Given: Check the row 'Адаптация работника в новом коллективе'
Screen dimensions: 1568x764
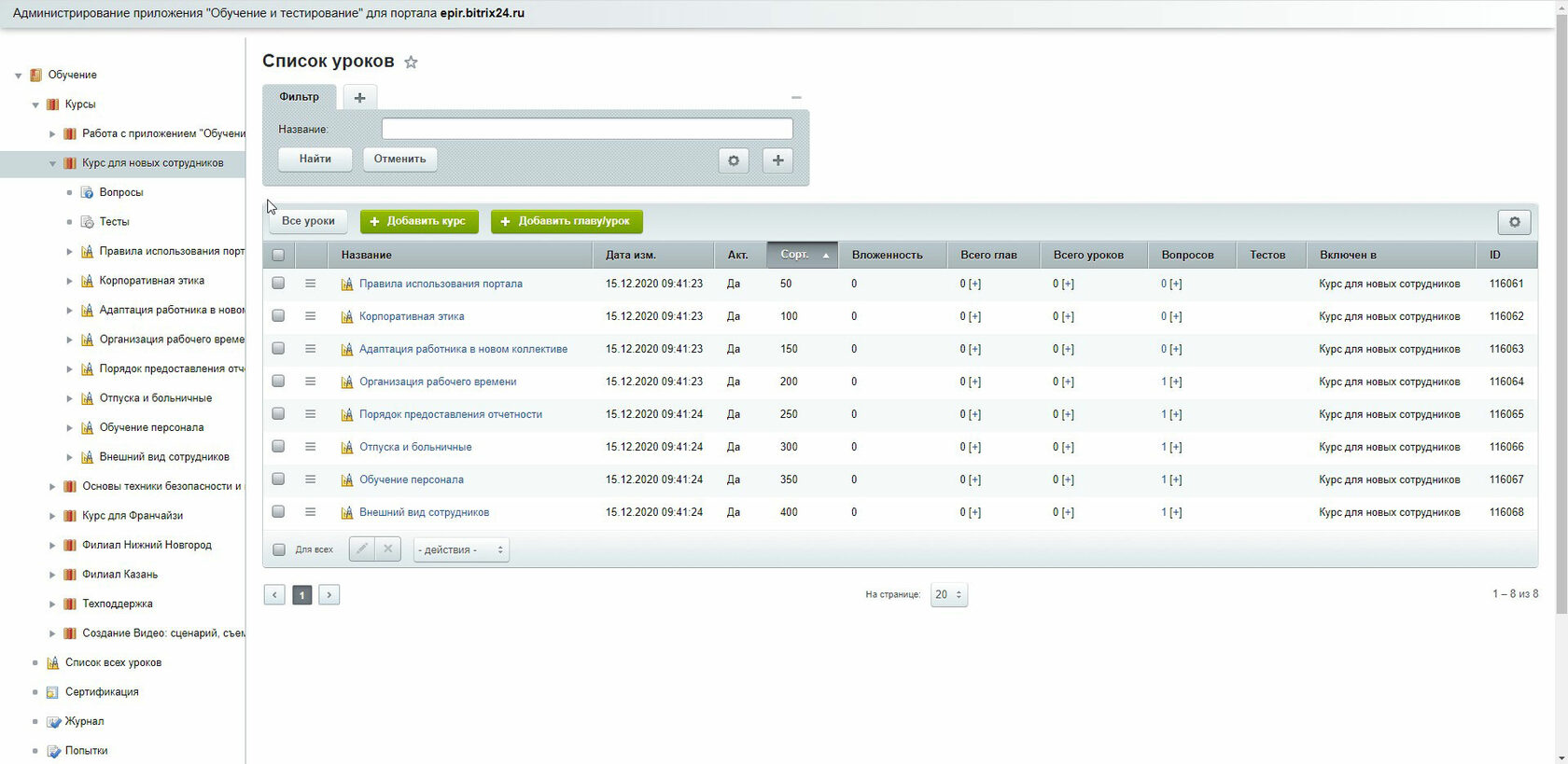Looking at the screenshot, I should 278,349.
